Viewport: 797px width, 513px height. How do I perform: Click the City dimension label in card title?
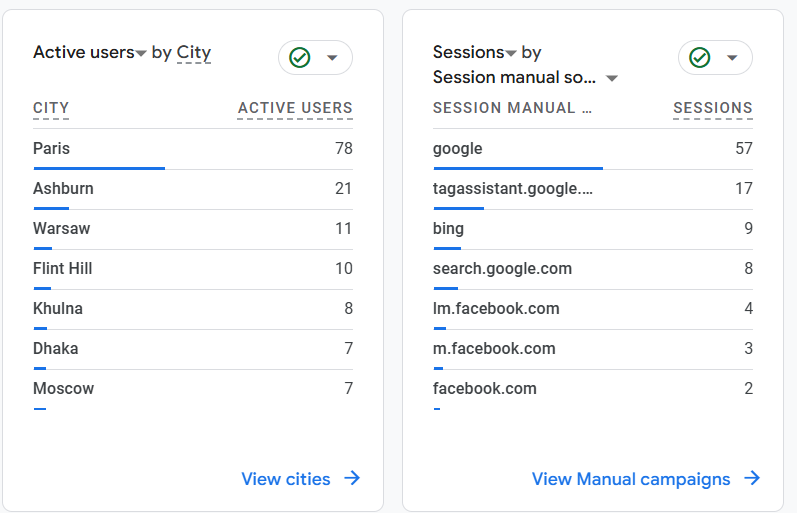click(194, 53)
